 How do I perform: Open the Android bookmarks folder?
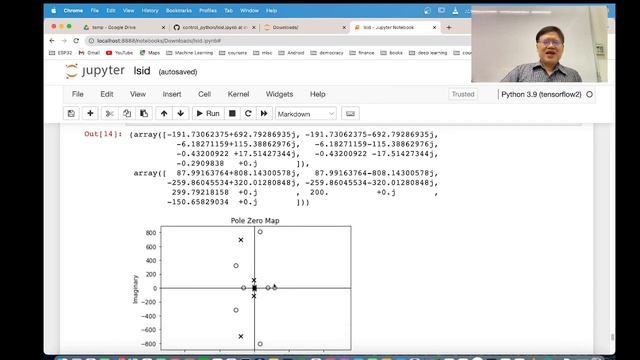(x=291, y=53)
